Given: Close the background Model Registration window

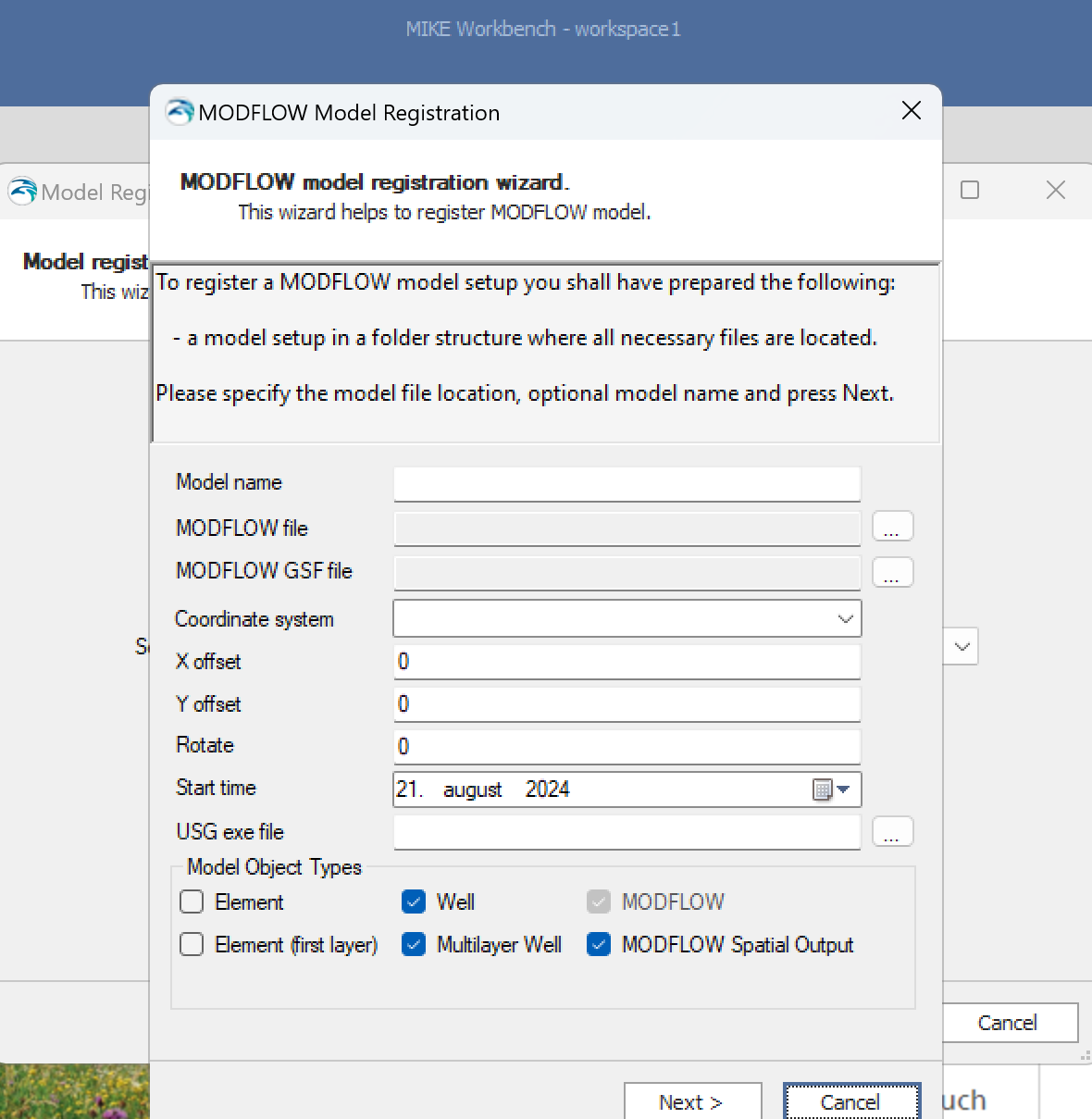Looking at the screenshot, I should point(1056,190).
